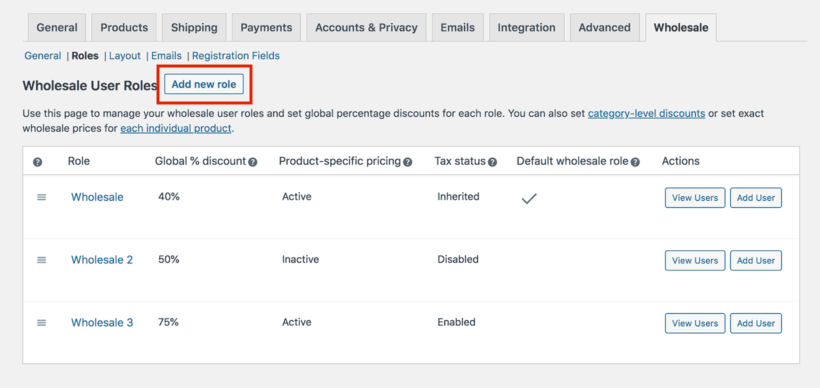Click the Global % discount column header

200,161
